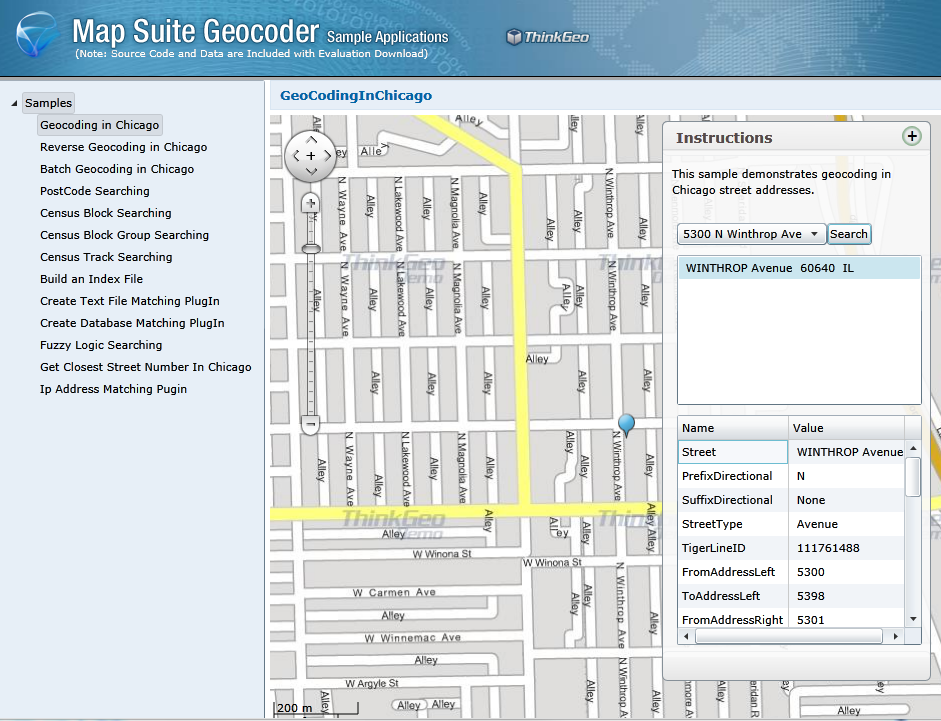Open Census Block Group Searching sample
The image size is (941, 721).
124,235
